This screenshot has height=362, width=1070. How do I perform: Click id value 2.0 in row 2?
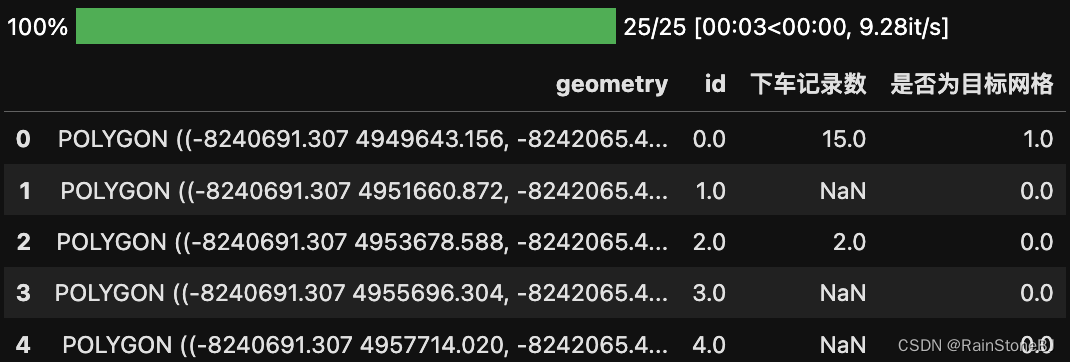pos(709,242)
